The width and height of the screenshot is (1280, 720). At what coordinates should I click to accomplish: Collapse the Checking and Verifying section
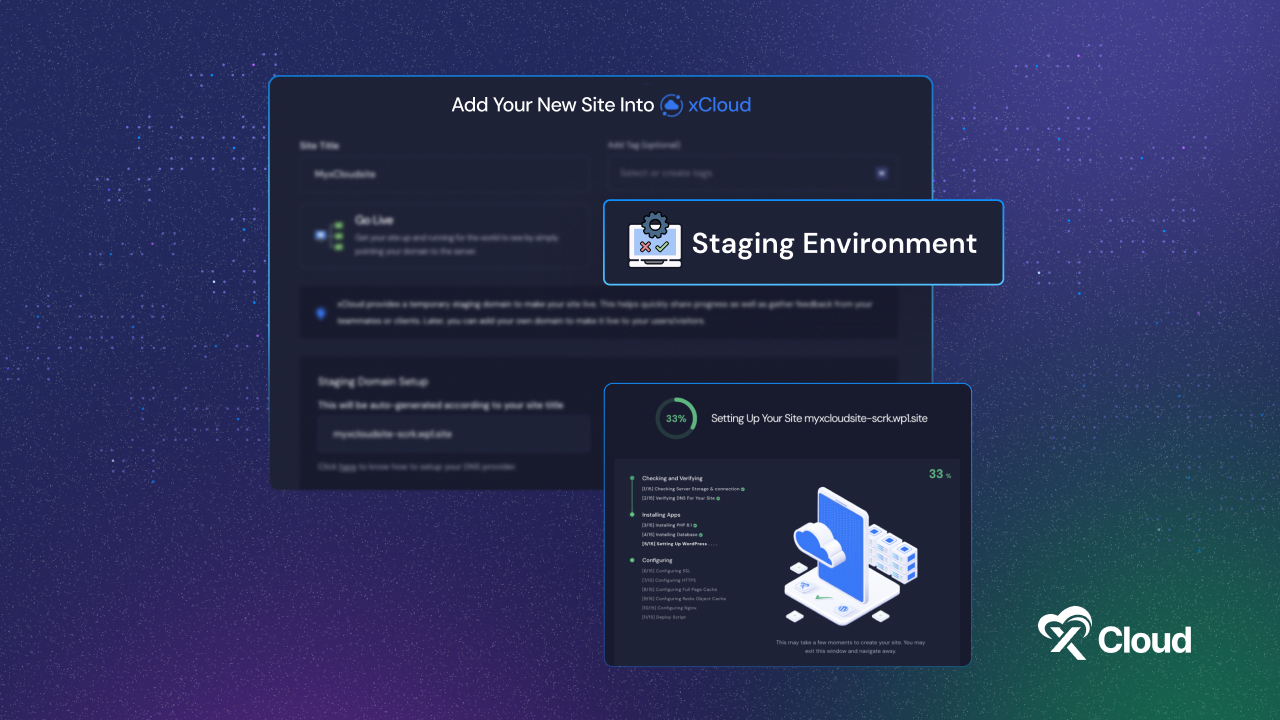(x=672, y=479)
